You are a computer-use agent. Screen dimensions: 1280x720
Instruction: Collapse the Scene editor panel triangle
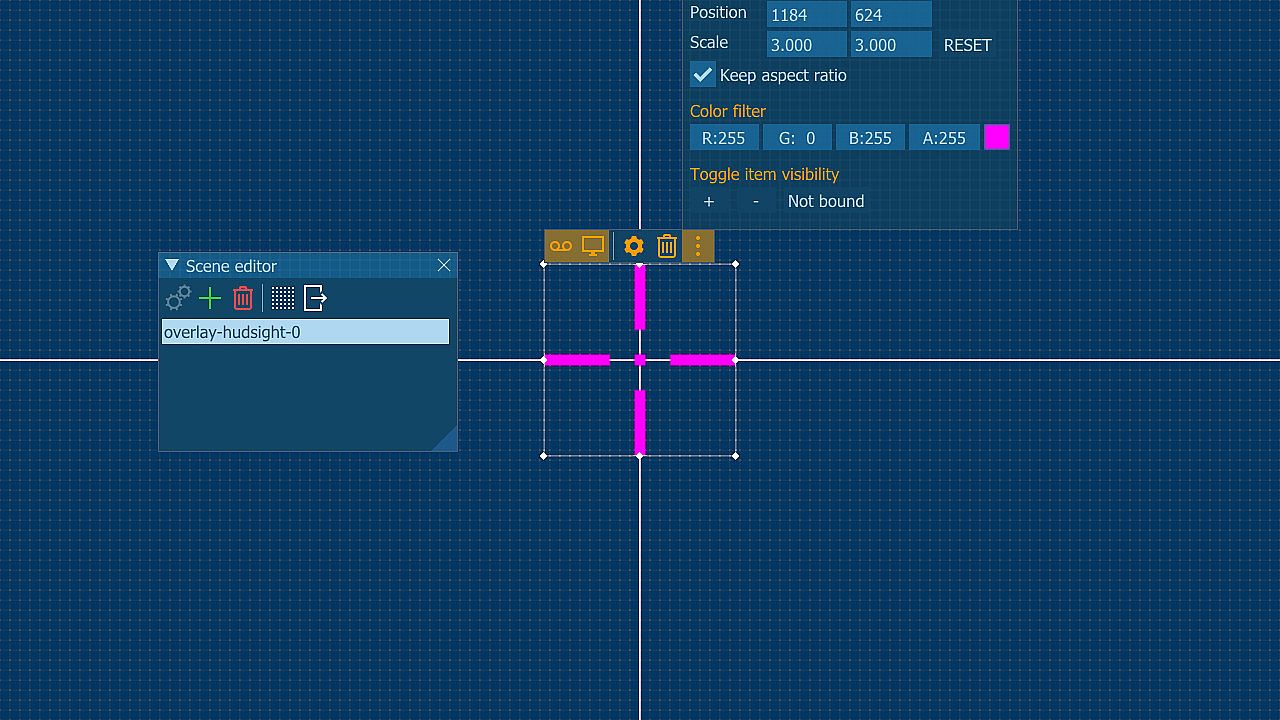[x=172, y=266]
